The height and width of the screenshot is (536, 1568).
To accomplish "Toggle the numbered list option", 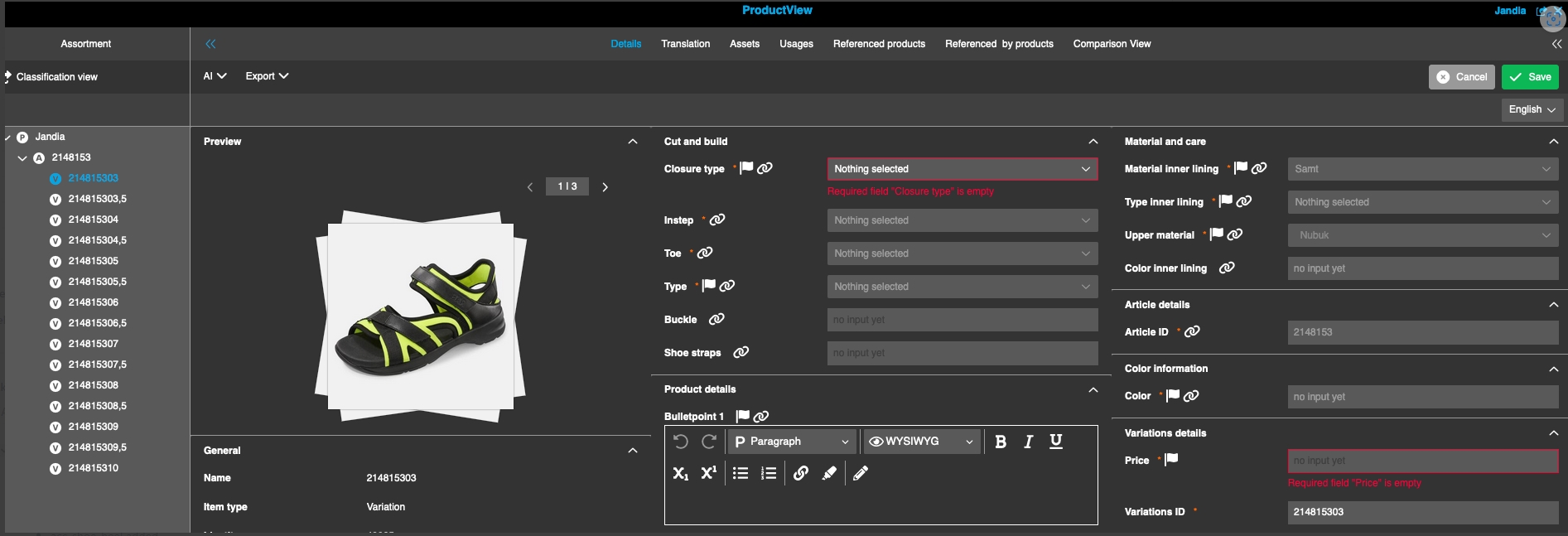I will point(769,473).
